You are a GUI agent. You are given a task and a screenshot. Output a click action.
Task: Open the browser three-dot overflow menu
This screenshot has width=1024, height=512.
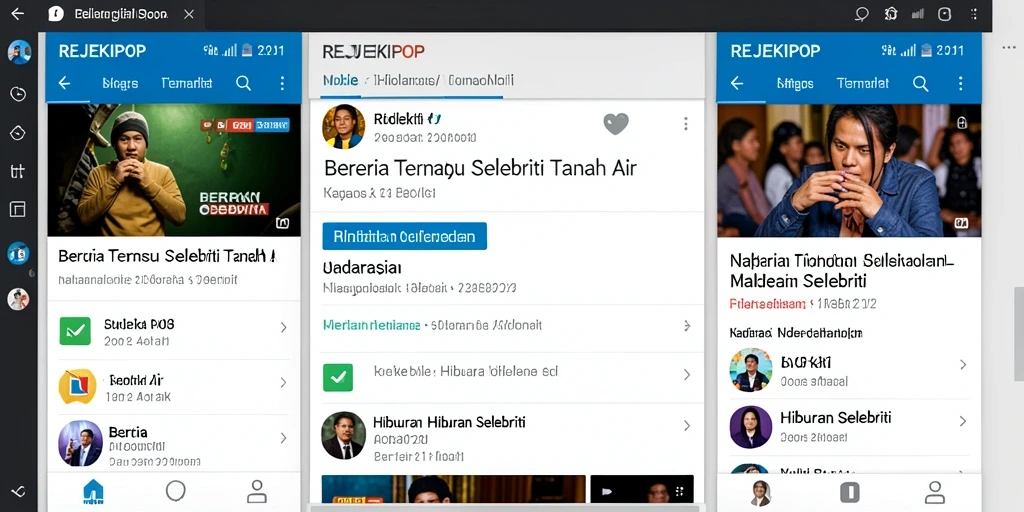(974, 14)
